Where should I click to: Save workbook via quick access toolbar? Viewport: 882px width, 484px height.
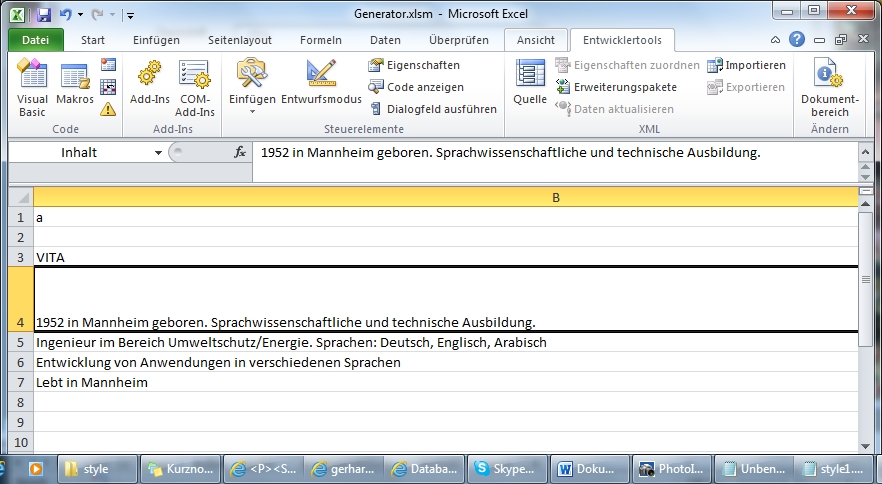pyautogui.click(x=44, y=16)
